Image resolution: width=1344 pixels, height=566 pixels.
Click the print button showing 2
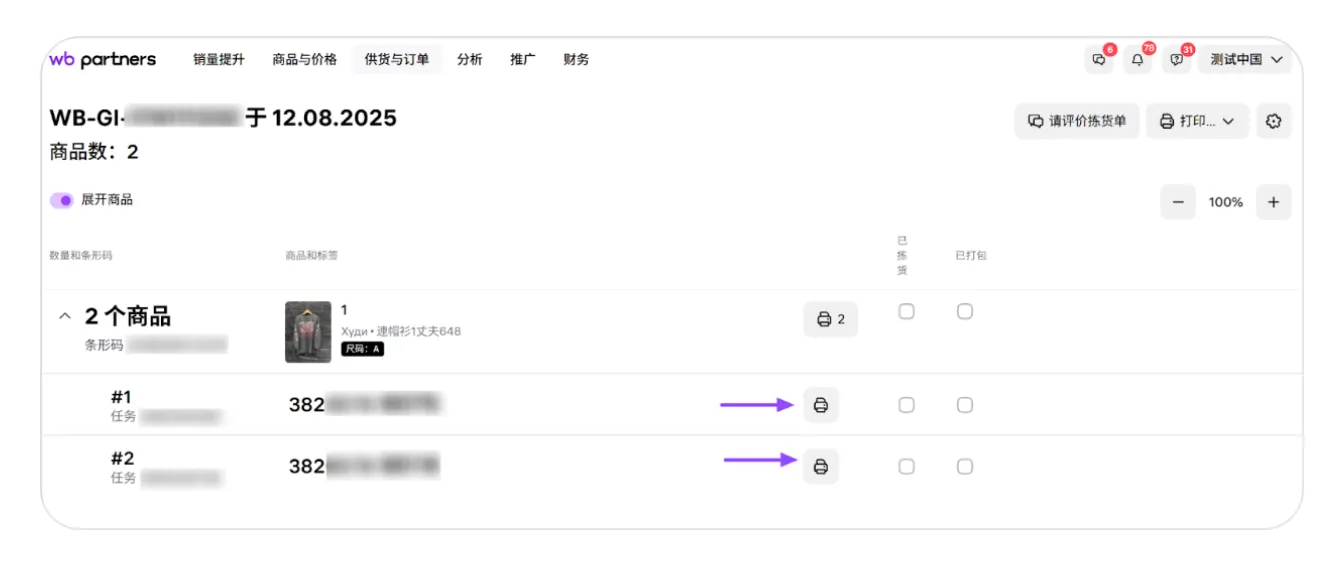(830, 319)
